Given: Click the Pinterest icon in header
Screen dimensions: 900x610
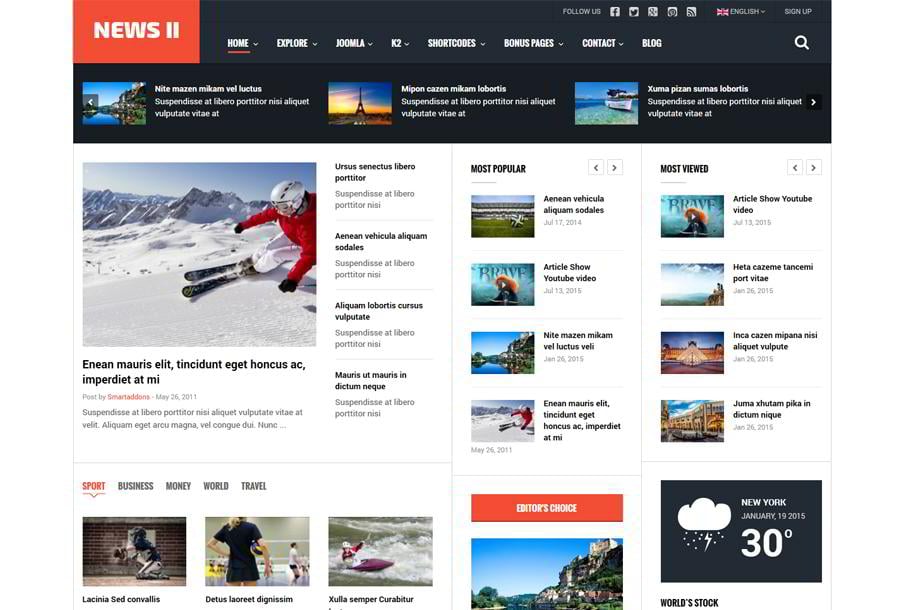Looking at the screenshot, I should click(672, 12).
